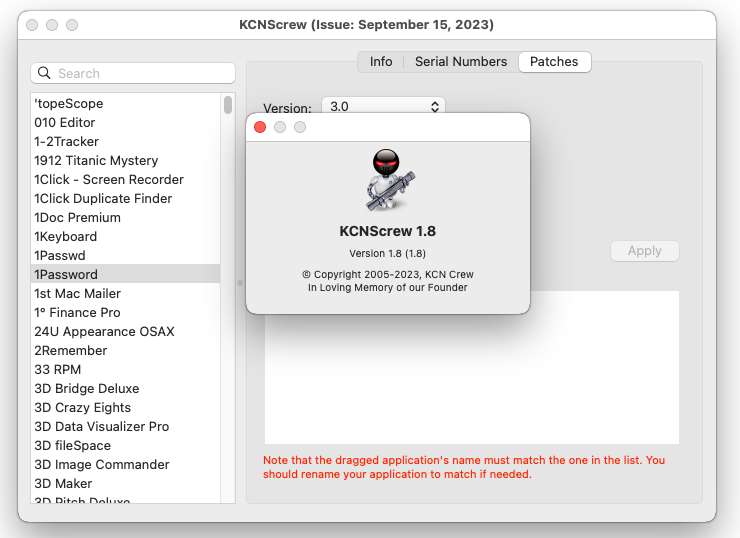Screen dimensions: 740x538
Task: Switch to the Serial Numbers tab
Action: coord(461,62)
